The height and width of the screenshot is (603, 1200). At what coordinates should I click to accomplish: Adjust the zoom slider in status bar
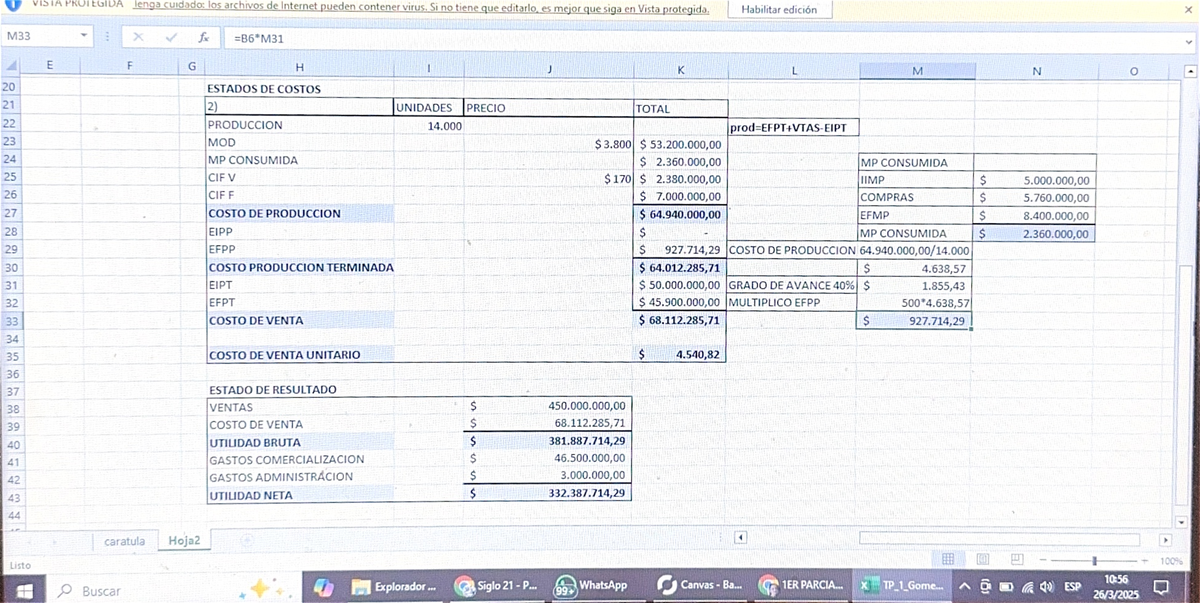[x=1095, y=560]
